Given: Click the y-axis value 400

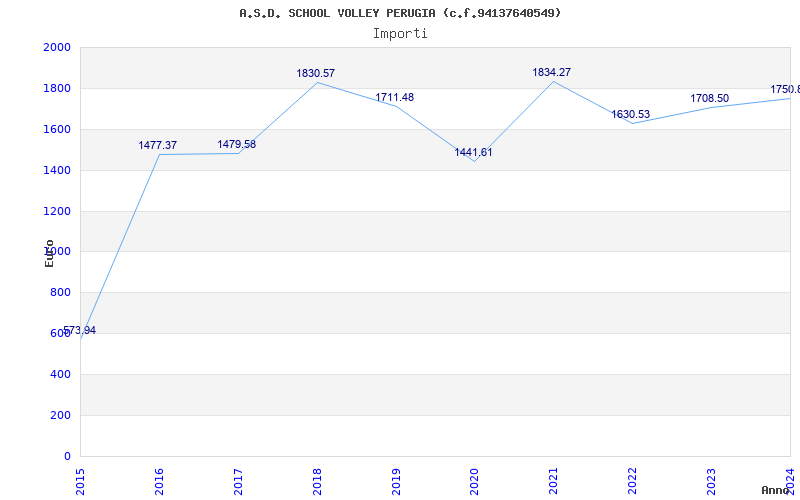Looking at the screenshot, I should click(61, 374).
